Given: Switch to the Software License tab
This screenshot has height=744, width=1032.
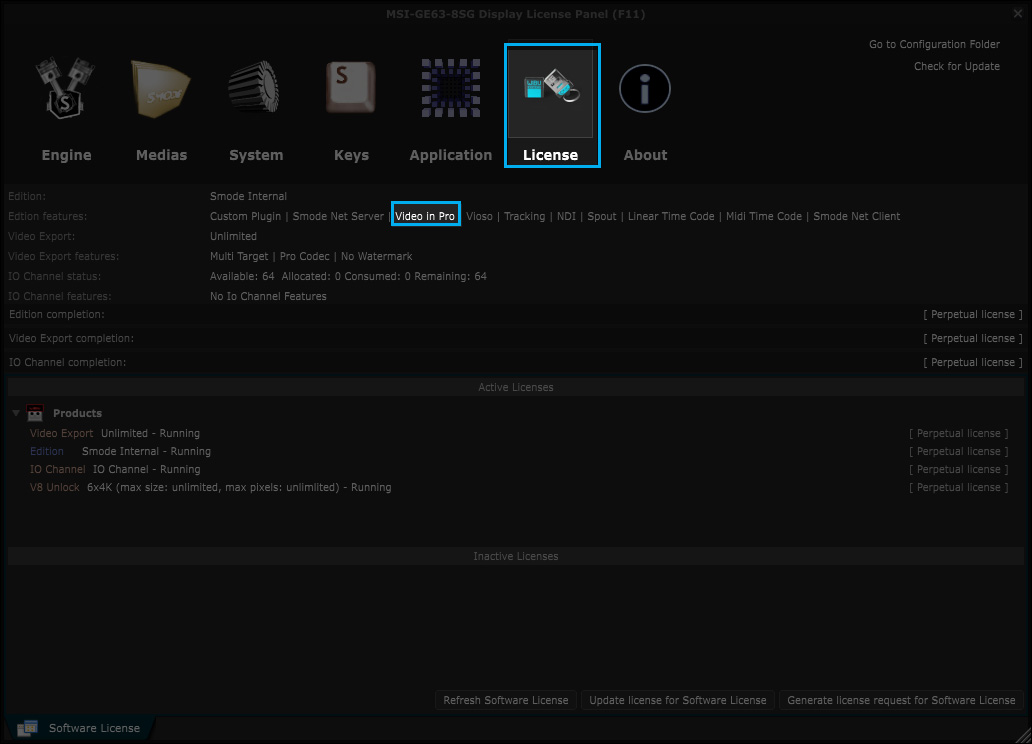Looking at the screenshot, I should click(x=94, y=728).
